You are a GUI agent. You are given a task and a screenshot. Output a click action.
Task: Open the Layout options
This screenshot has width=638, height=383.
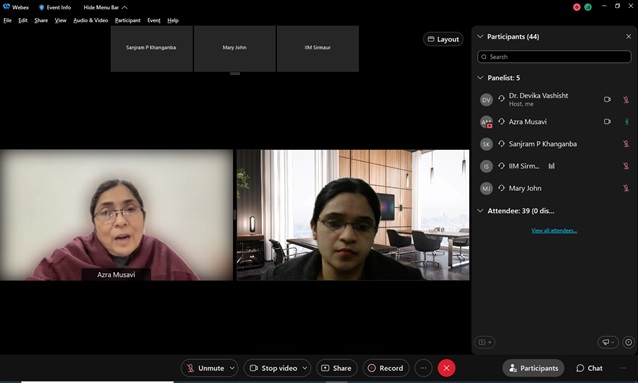click(x=443, y=39)
